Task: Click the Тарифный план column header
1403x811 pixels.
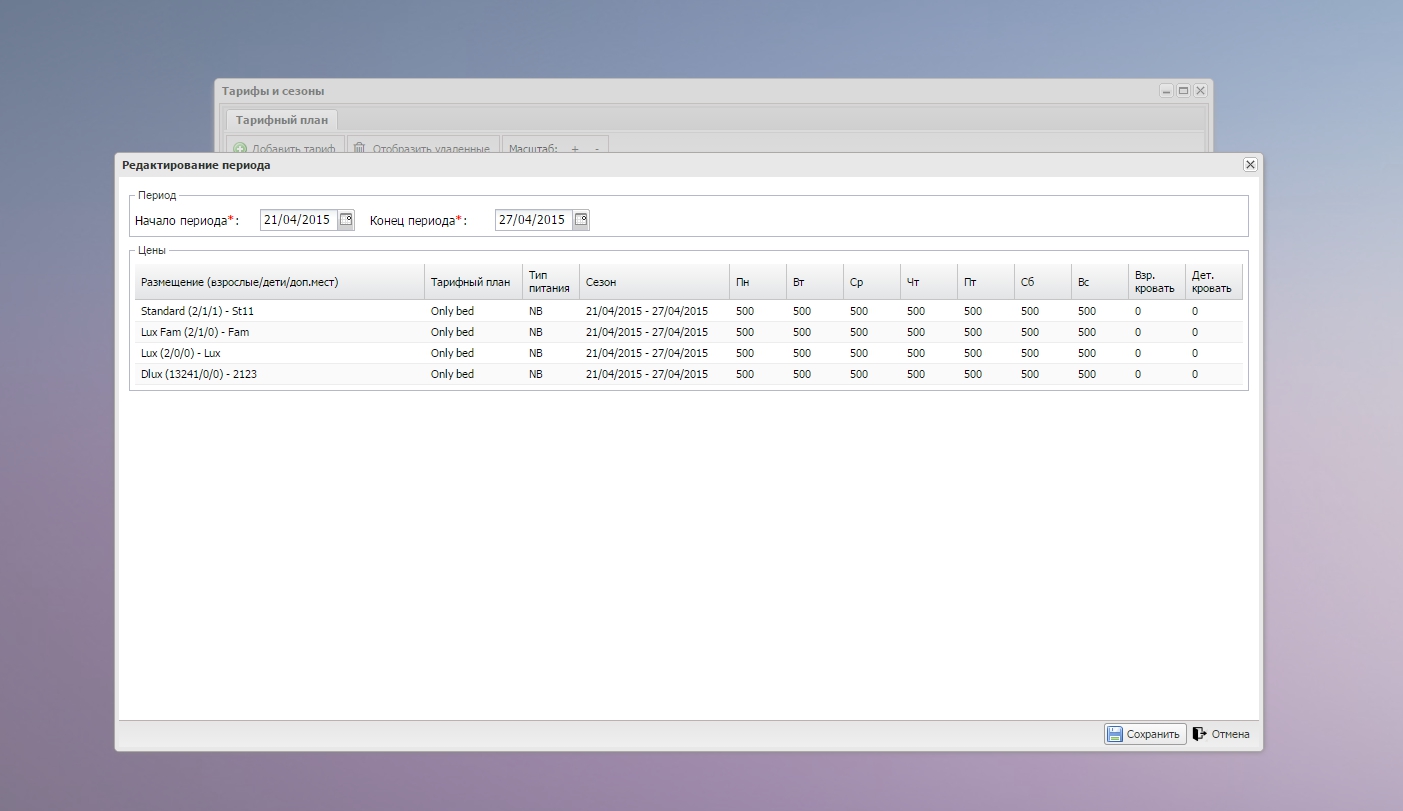Action: pyautogui.click(x=472, y=282)
